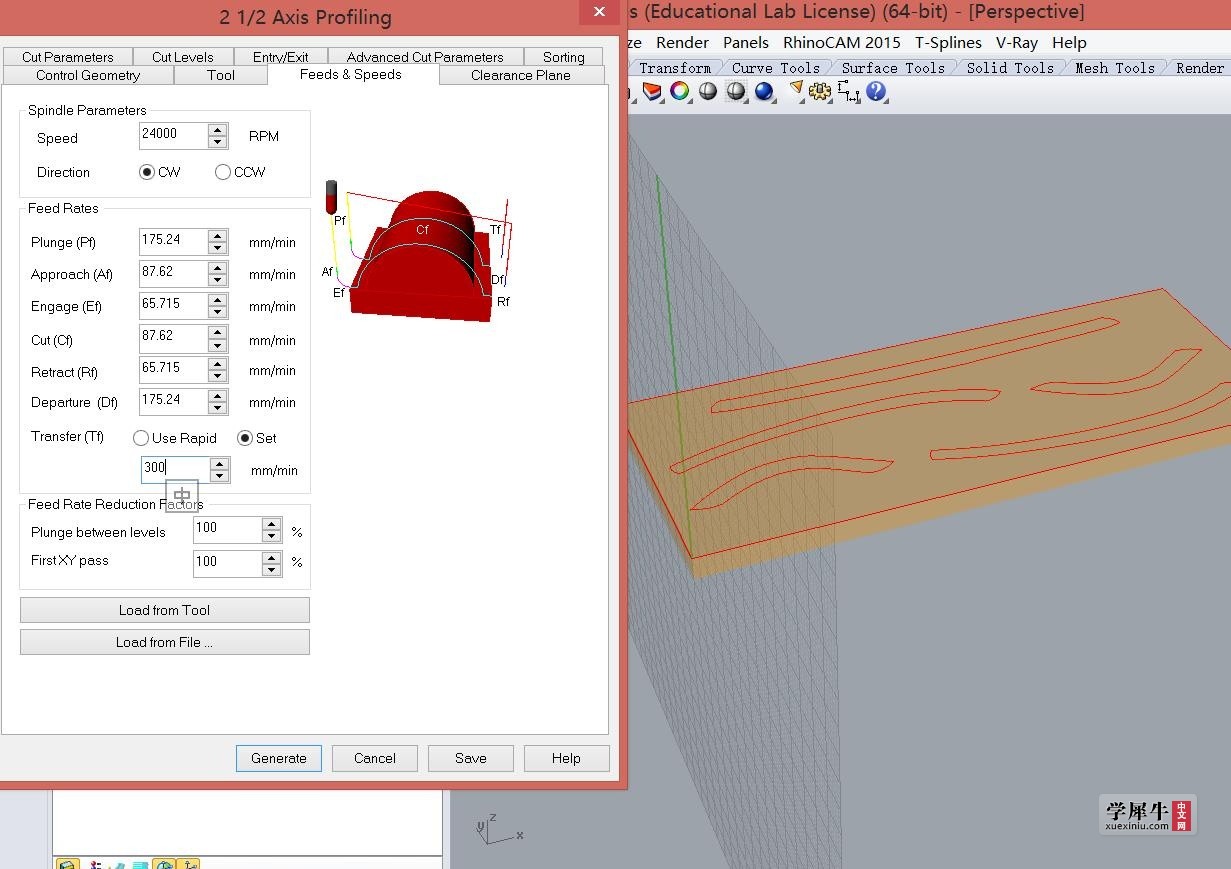Click the Generate button
1231x869 pixels.
click(279, 758)
